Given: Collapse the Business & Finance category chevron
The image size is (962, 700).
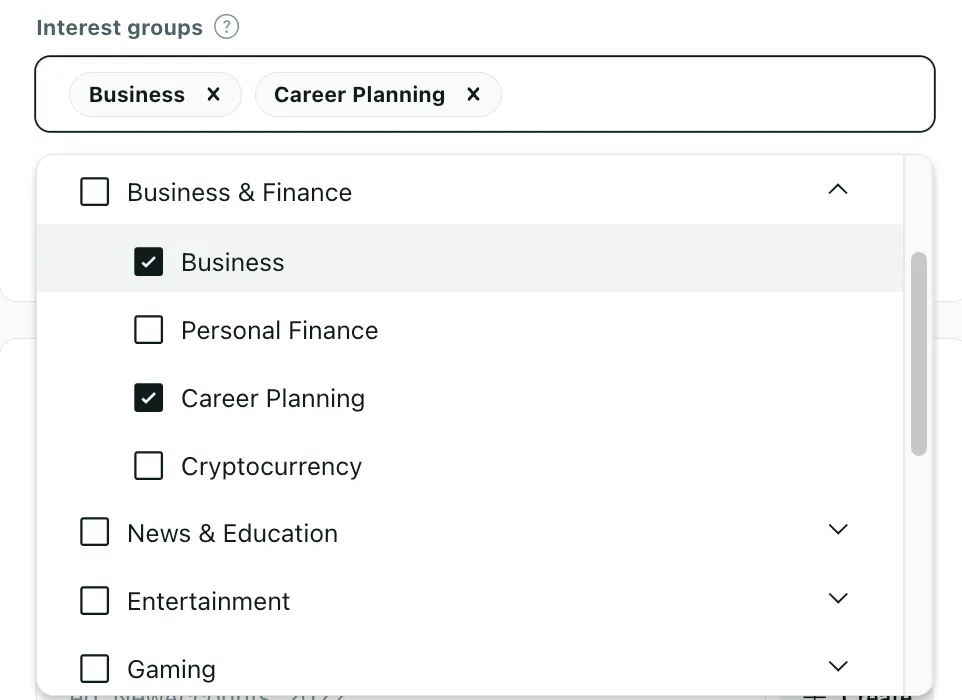Looking at the screenshot, I should tap(837, 190).
